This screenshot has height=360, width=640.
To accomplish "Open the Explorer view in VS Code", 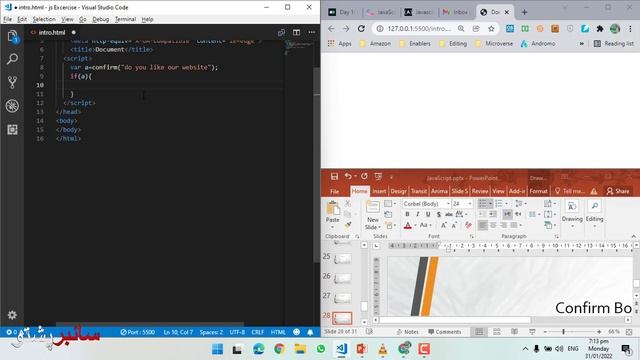I will pyautogui.click(x=12, y=37).
